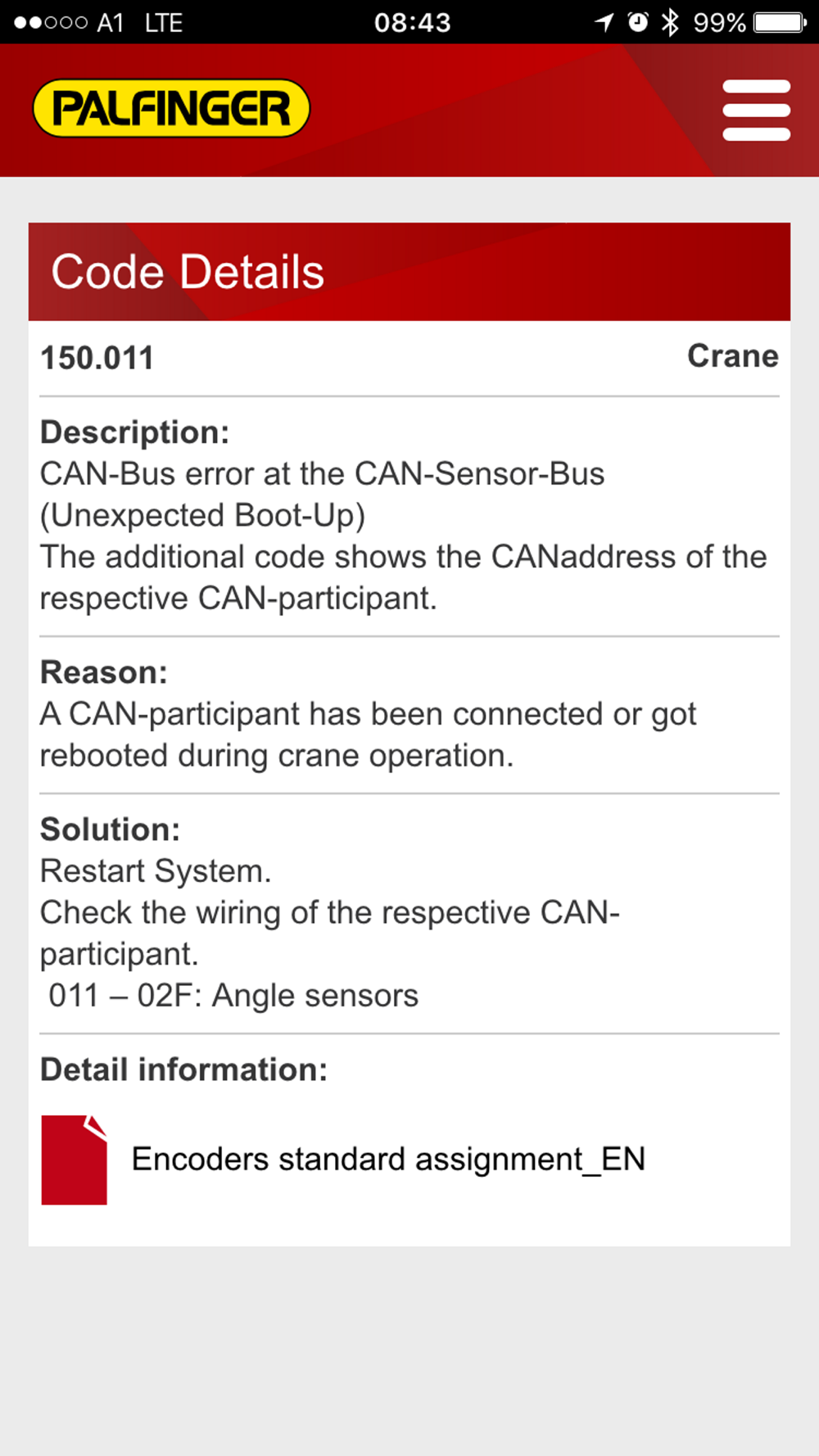Select the Description section heading
This screenshot has width=819, height=1456.
(135, 432)
